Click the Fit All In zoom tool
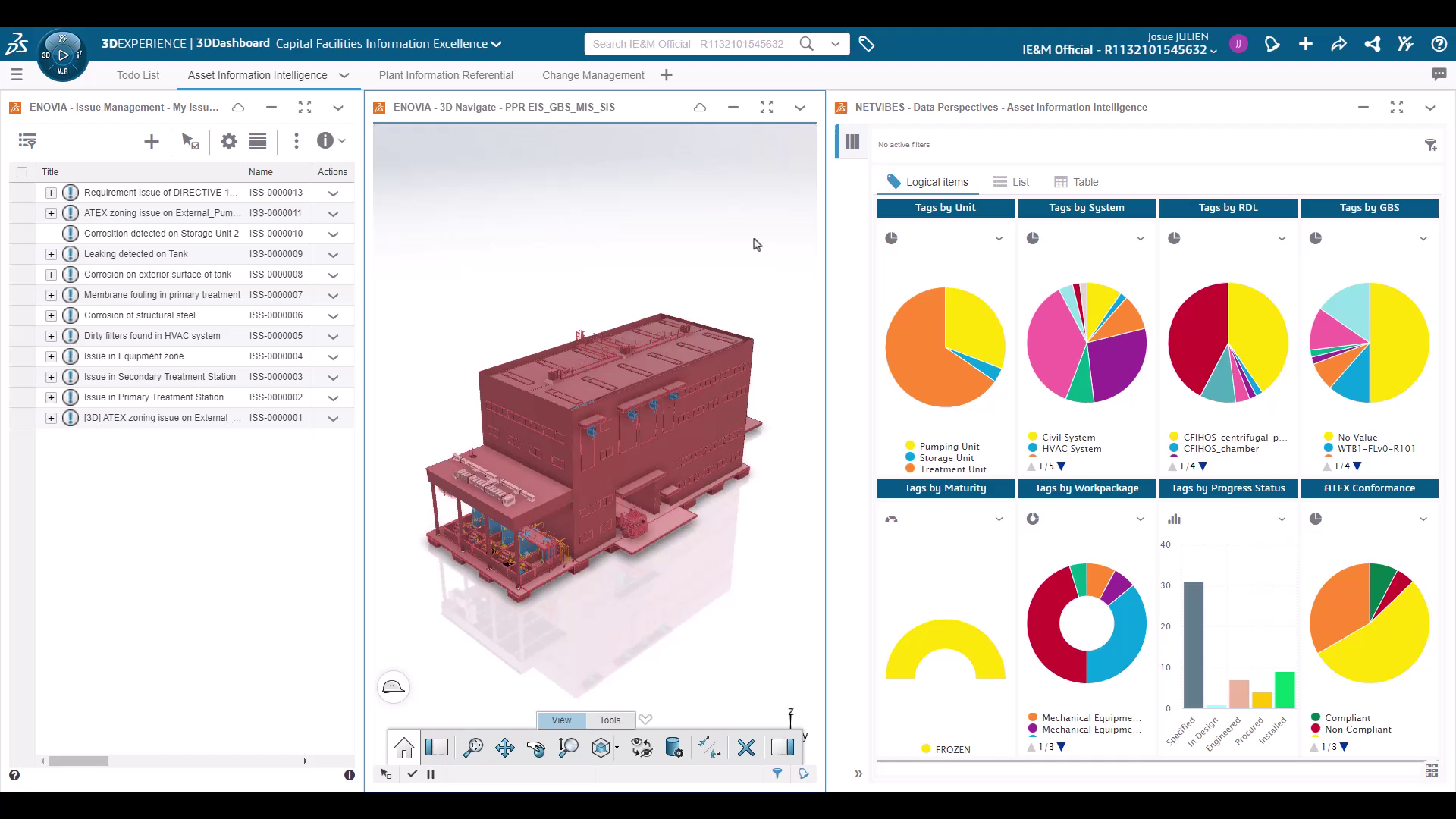The height and width of the screenshot is (819, 1456). coord(473,748)
